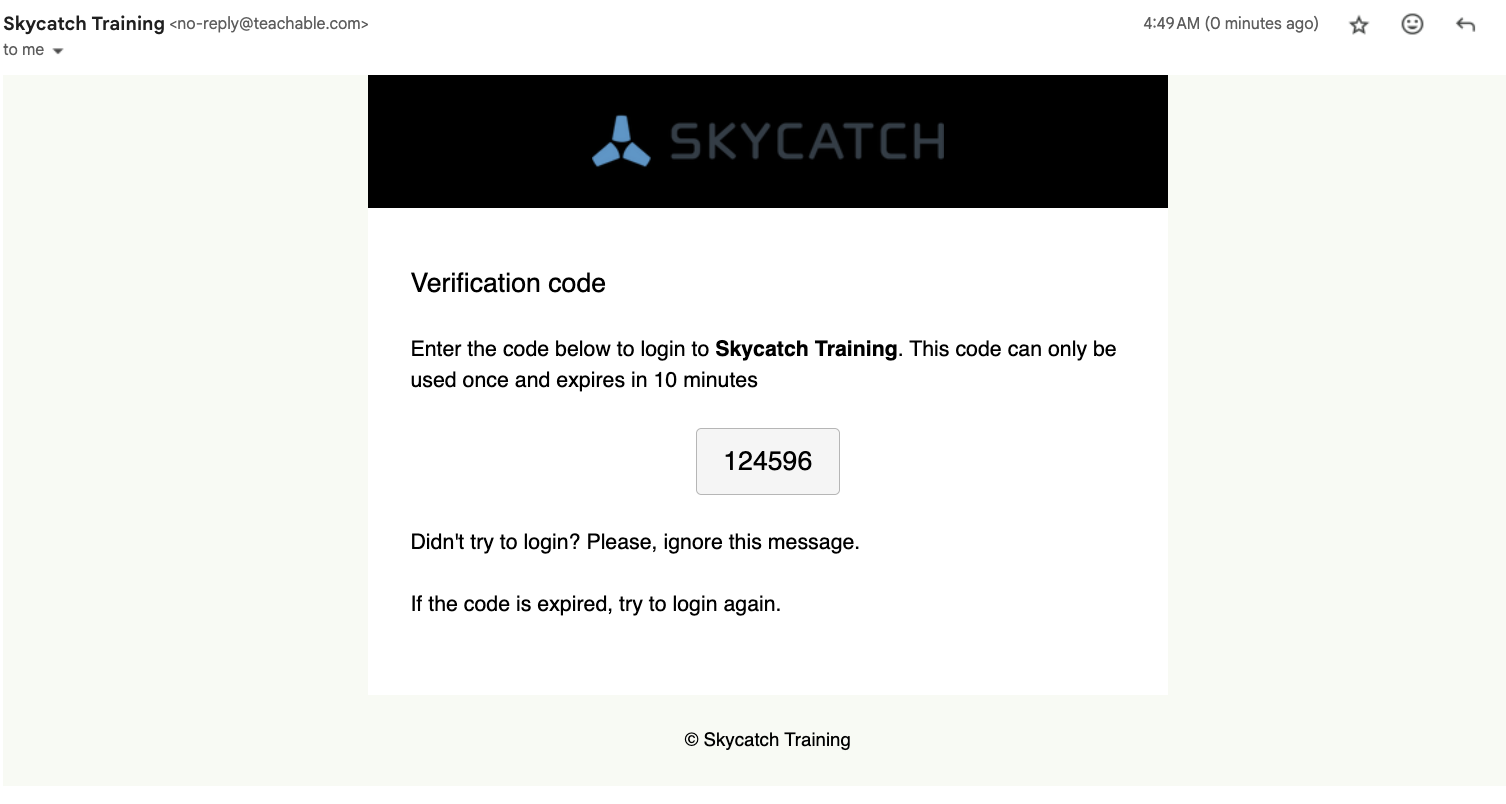1506x804 pixels.
Task: Click the blue Skycatch triangular logo icon
Action: click(621, 141)
